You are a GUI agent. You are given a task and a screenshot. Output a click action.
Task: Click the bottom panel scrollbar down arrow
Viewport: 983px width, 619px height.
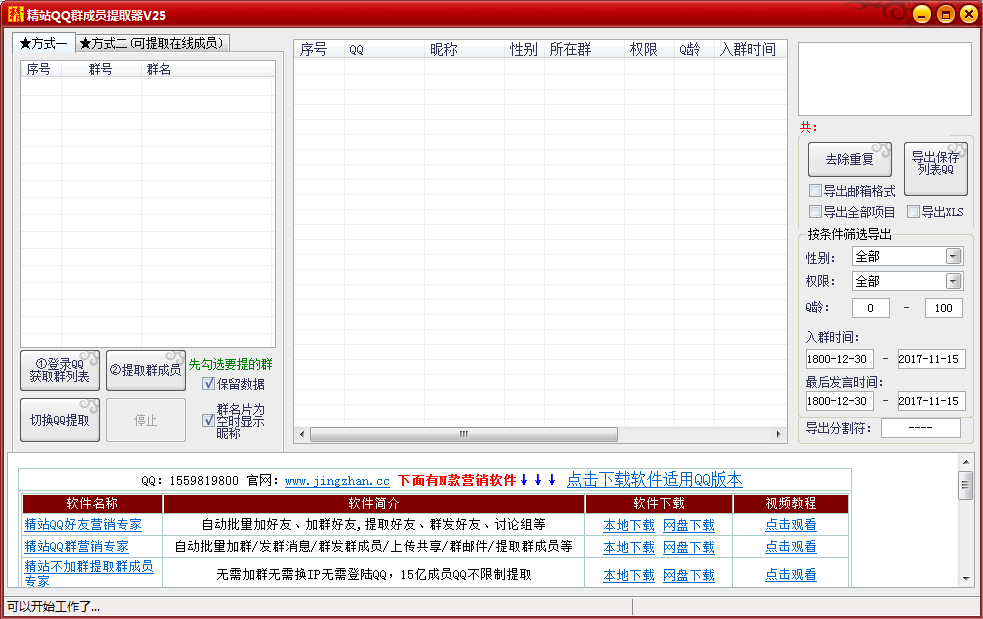click(965, 578)
